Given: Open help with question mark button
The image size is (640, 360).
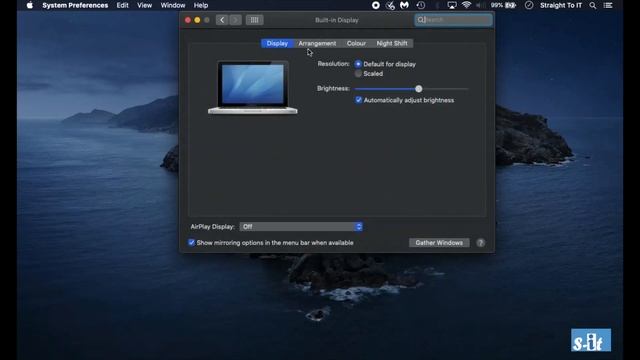Looking at the screenshot, I should [480, 243].
